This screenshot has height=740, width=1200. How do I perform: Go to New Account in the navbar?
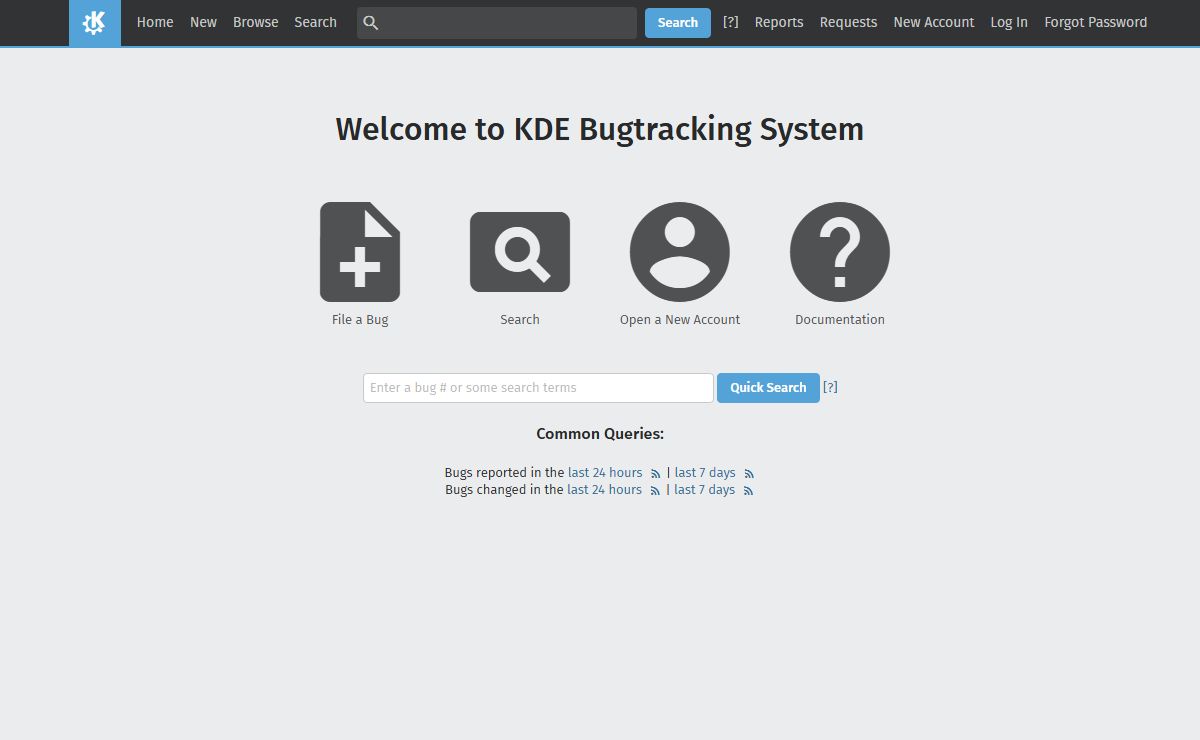coord(934,22)
